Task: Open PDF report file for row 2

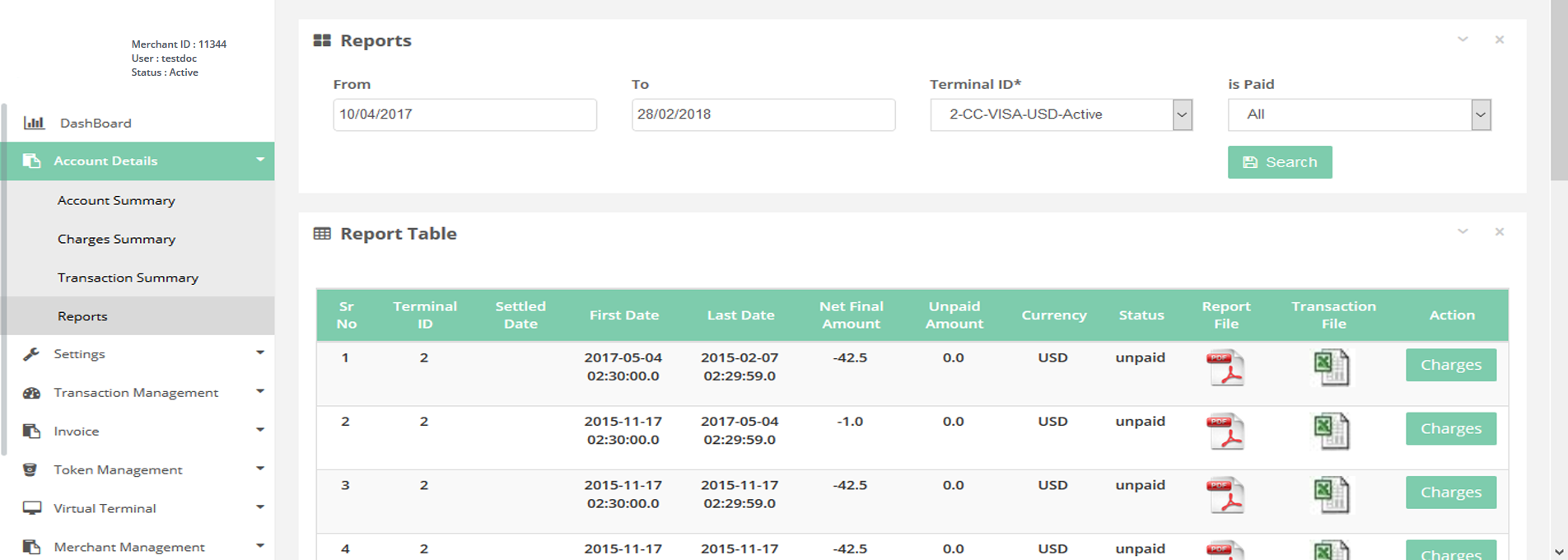Action: pyautogui.click(x=1225, y=432)
